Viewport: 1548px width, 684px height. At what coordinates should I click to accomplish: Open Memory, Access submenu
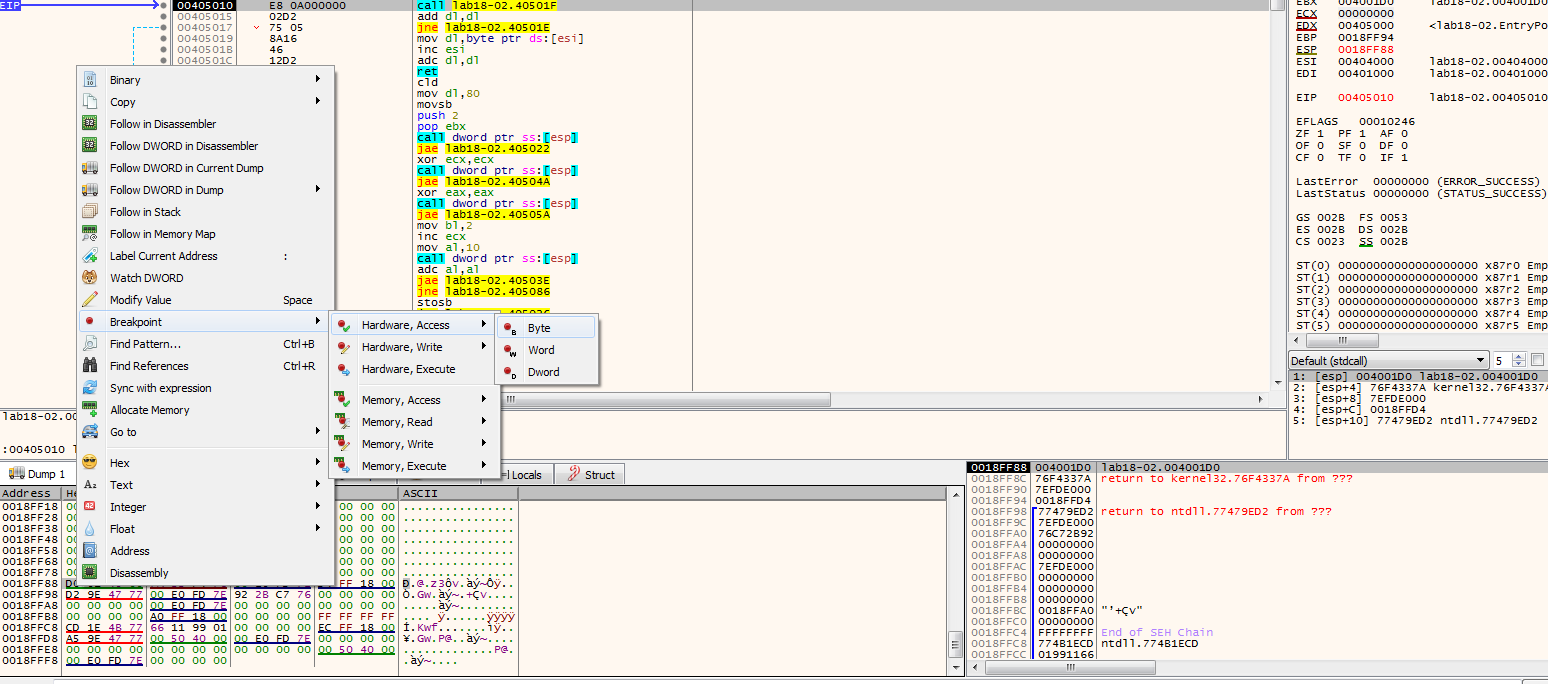click(414, 400)
